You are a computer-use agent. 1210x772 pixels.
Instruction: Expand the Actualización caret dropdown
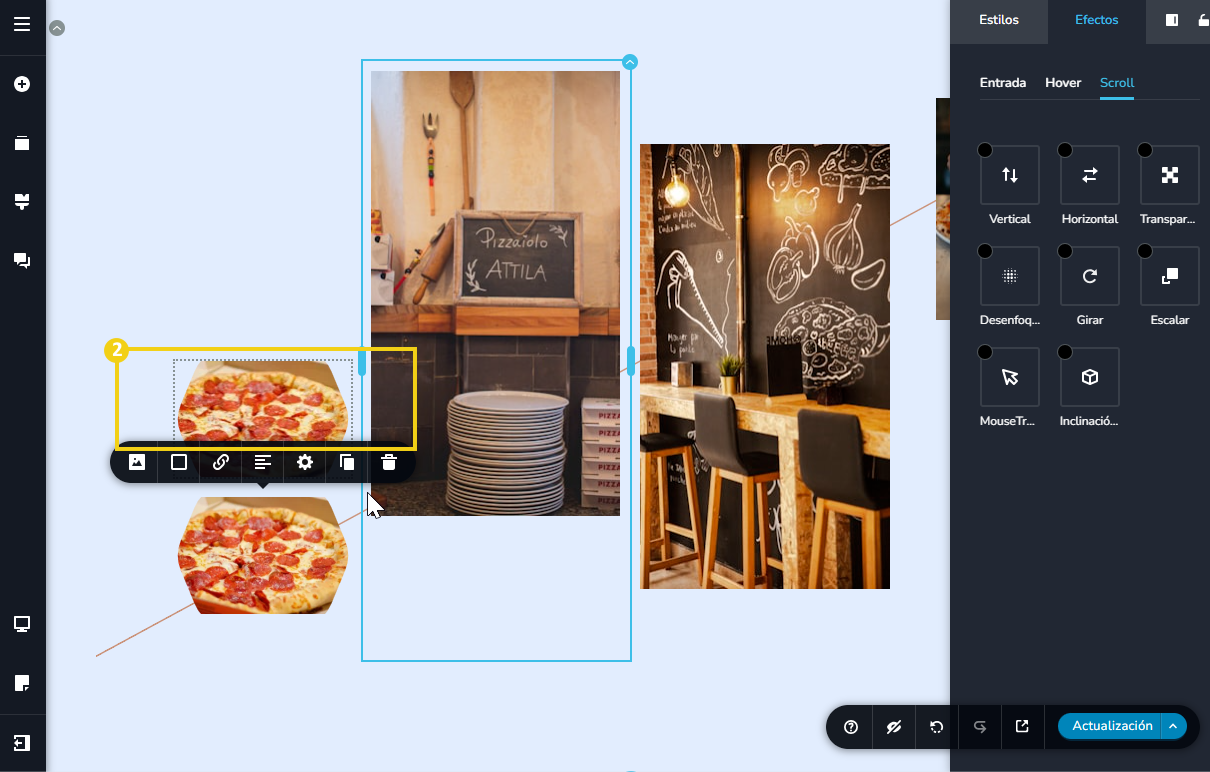click(1174, 726)
